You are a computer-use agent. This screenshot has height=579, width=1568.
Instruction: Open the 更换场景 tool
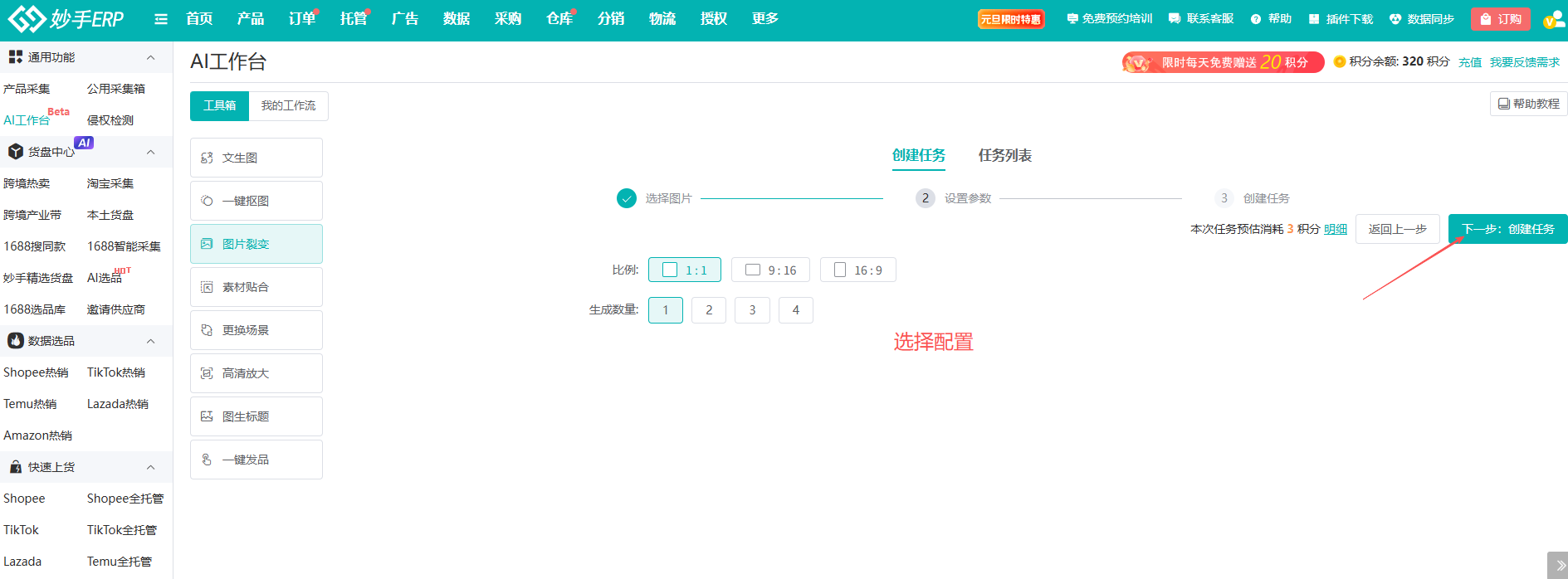coord(256,330)
